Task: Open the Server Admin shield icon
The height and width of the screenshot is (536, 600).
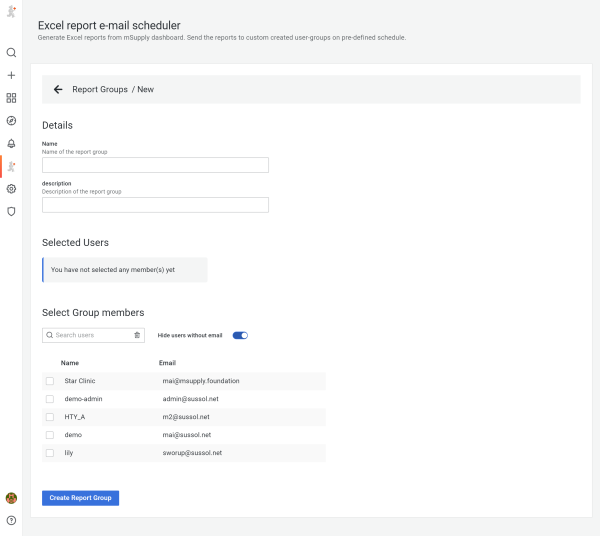Action: tap(11, 211)
